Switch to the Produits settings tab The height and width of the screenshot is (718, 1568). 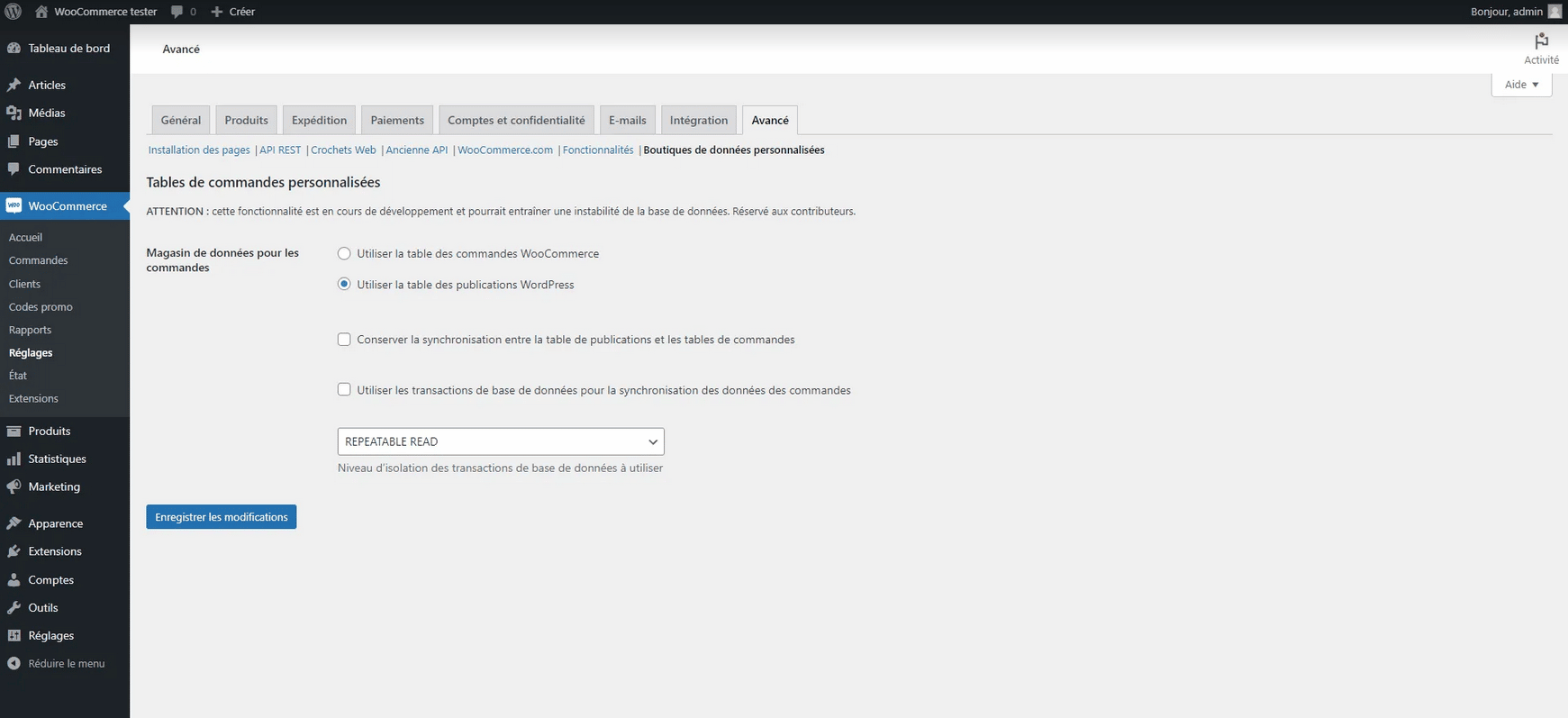(247, 120)
